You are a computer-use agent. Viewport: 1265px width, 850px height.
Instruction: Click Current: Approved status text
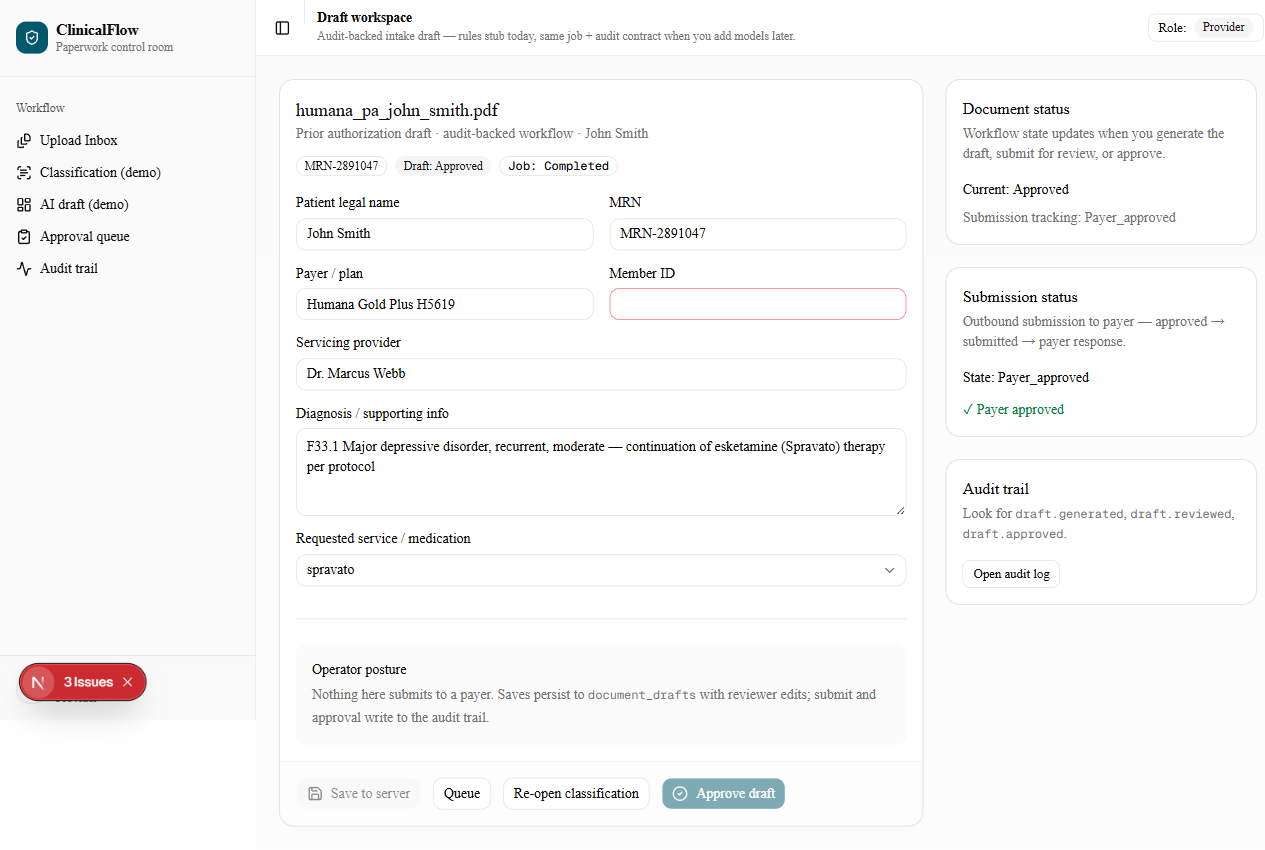pos(1016,189)
